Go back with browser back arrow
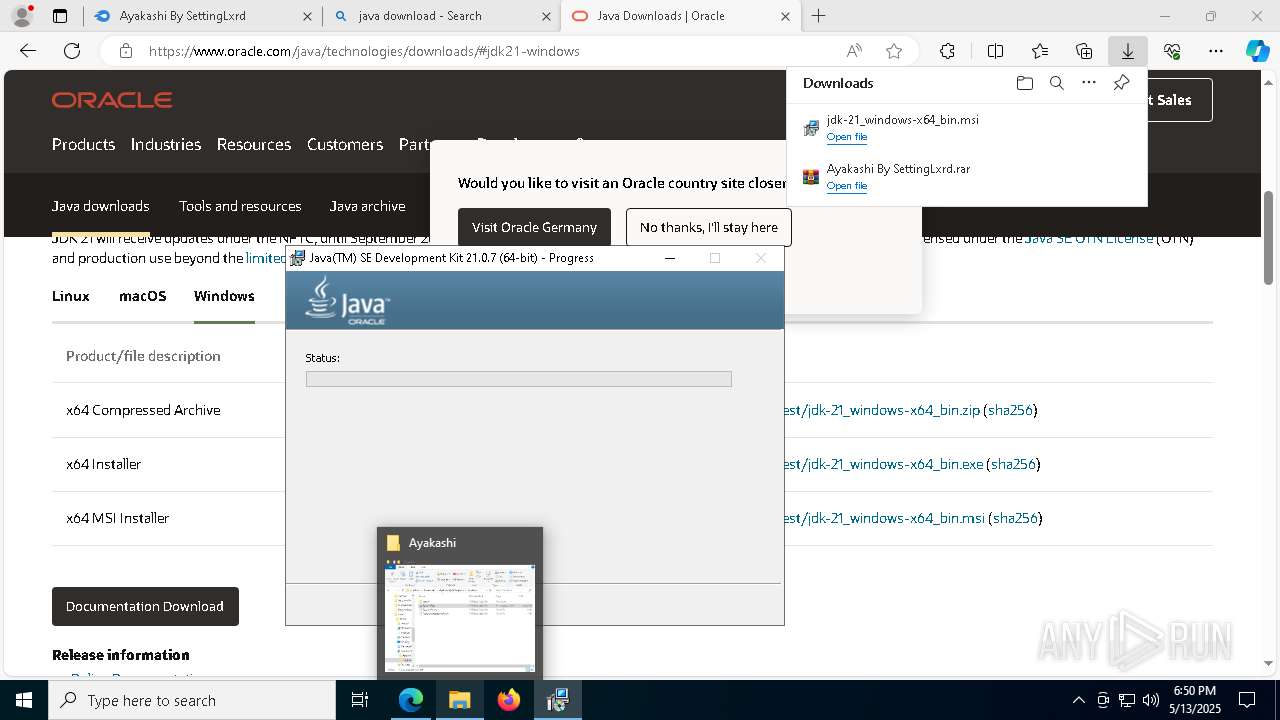 [28, 51]
